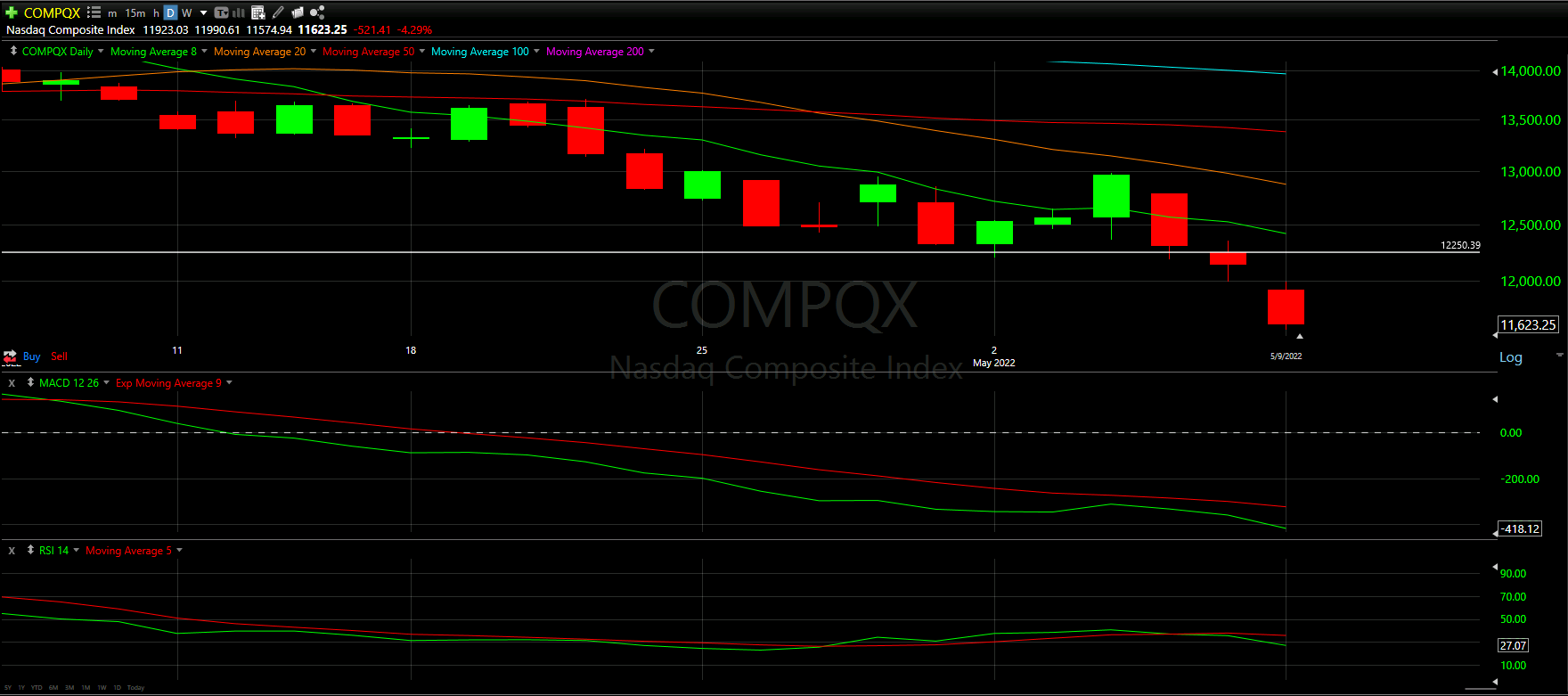Click the 11,623.25 current price label
This screenshot has height=696, width=1568.
click(x=1528, y=325)
